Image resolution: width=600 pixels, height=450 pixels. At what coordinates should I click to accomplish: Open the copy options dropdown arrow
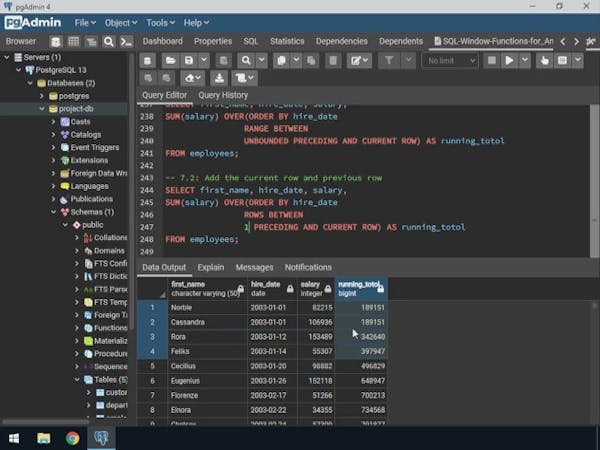pos(296,60)
